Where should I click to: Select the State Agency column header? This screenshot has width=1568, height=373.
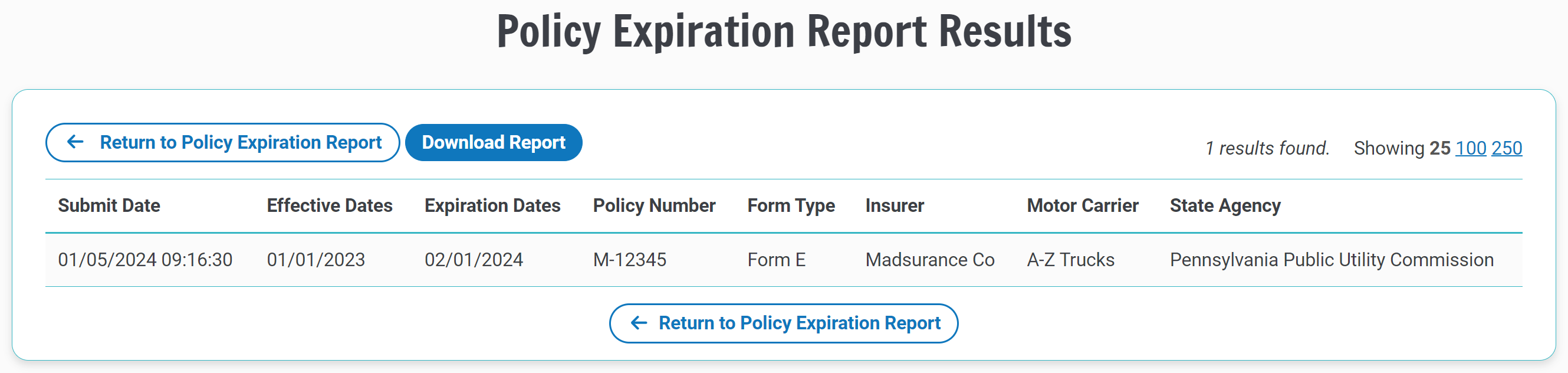[1225, 206]
